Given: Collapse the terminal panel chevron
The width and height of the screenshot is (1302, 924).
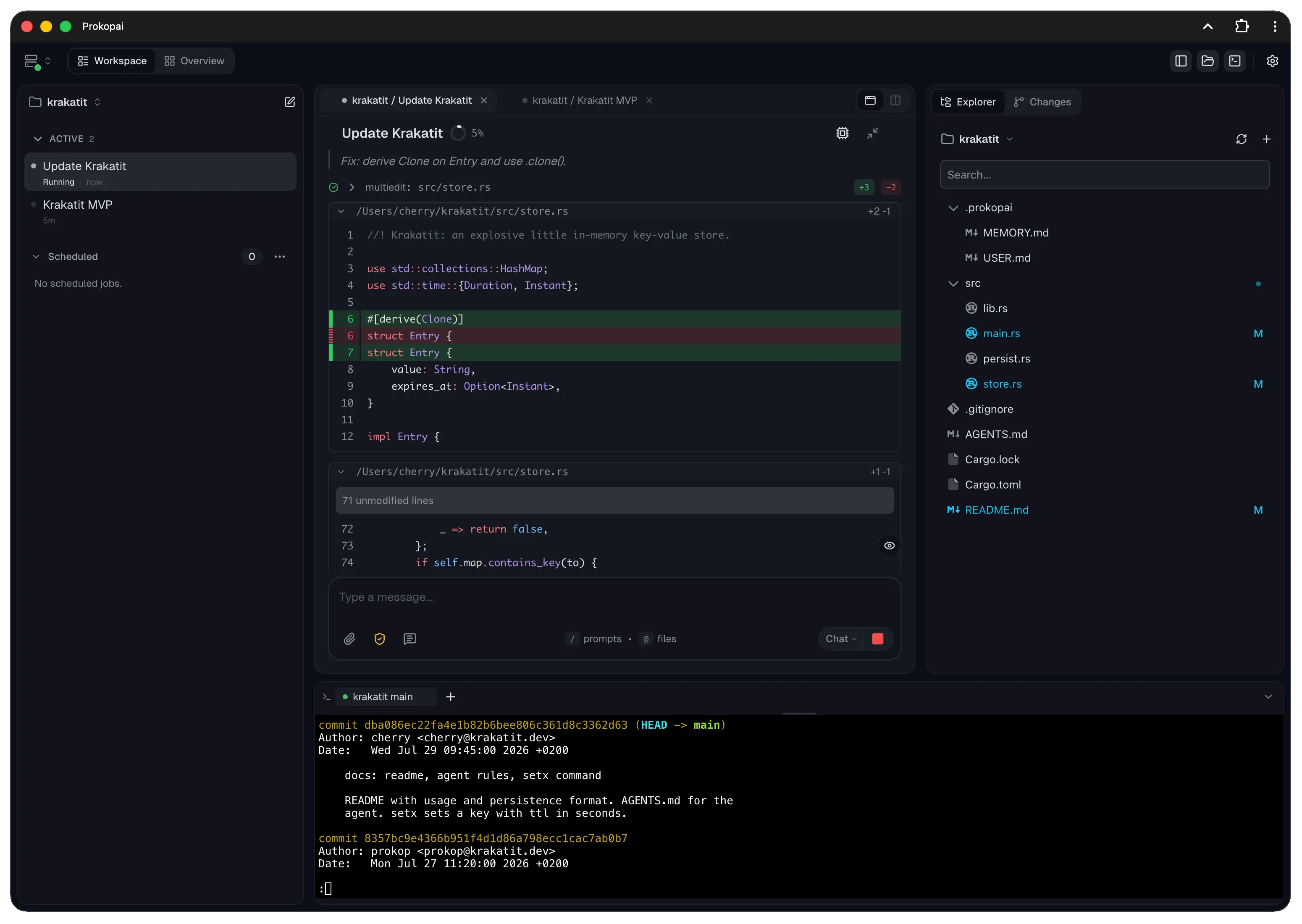Looking at the screenshot, I should [x=1268, y=697].
